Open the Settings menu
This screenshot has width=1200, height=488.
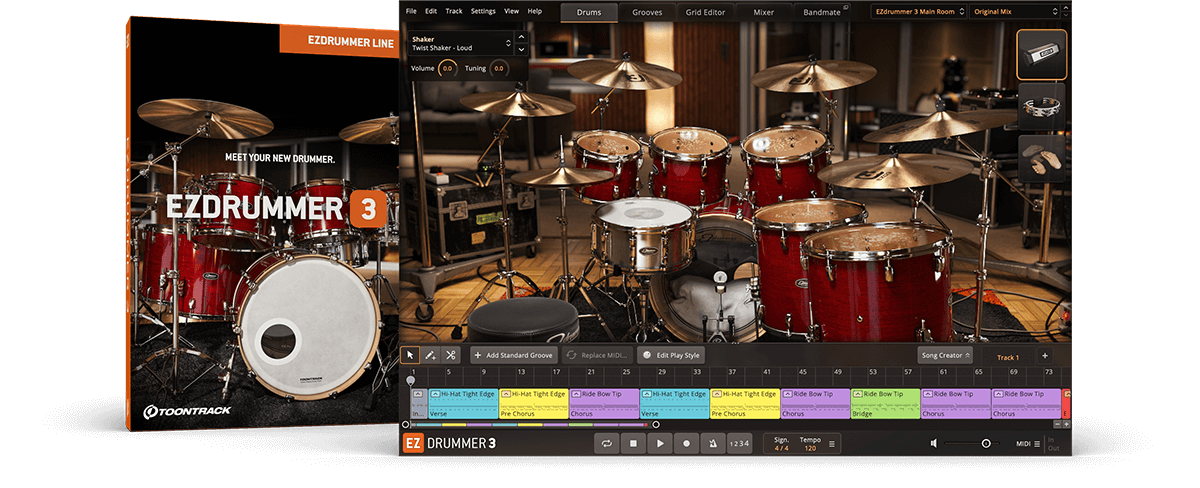point(483,11)
